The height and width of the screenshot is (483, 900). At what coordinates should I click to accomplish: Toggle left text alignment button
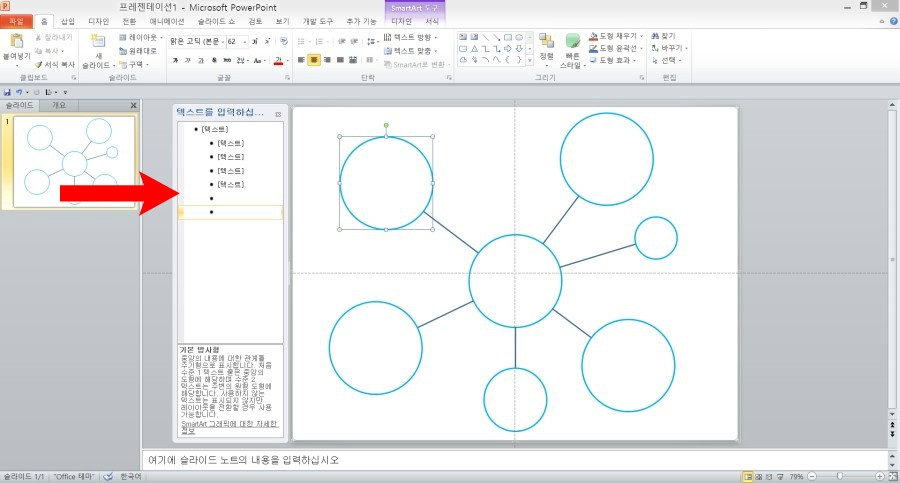[301, 61]
